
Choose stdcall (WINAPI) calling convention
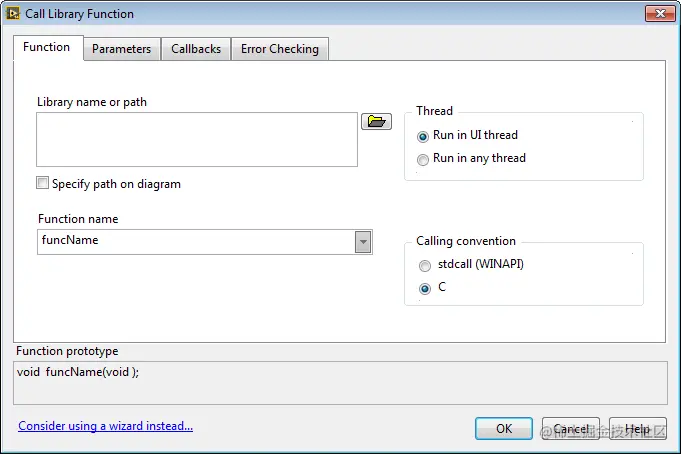click(x=426, y=266)
